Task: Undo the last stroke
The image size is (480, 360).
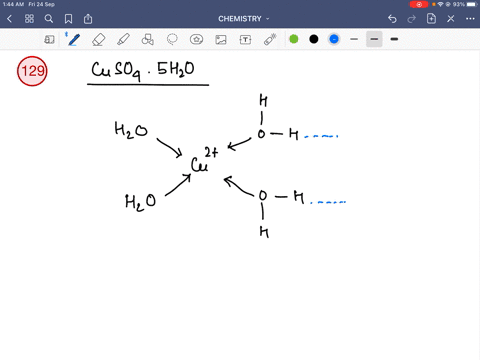Action: coord(392,19)
